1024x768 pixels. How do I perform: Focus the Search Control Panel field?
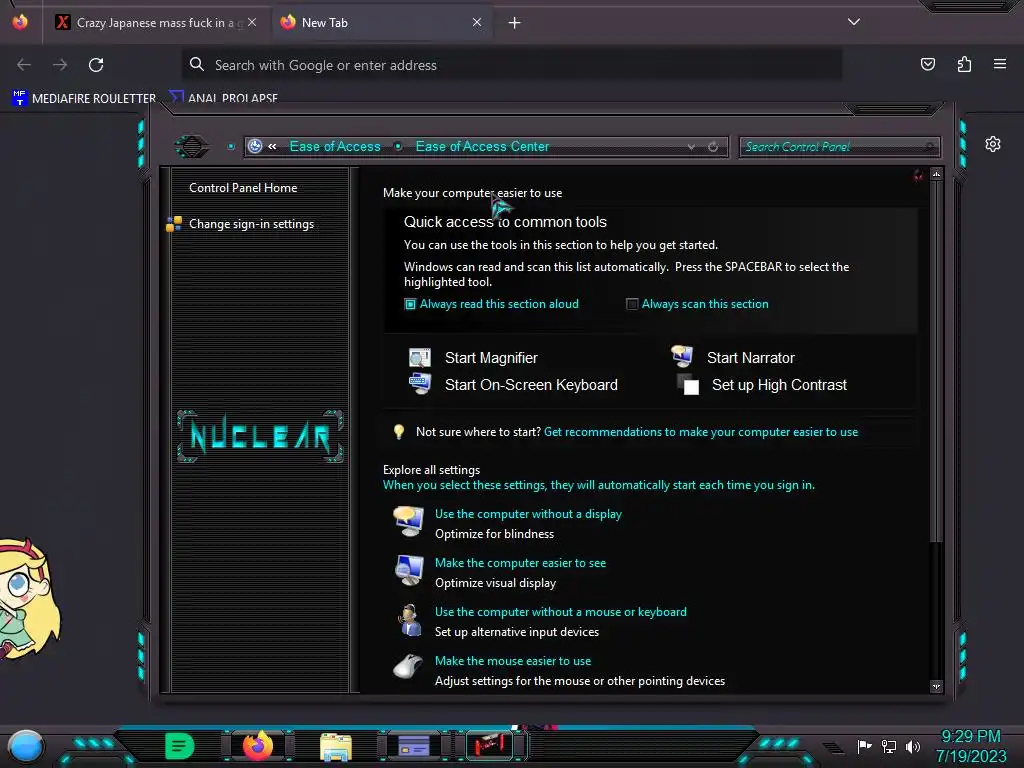click(x=839, y=147)
